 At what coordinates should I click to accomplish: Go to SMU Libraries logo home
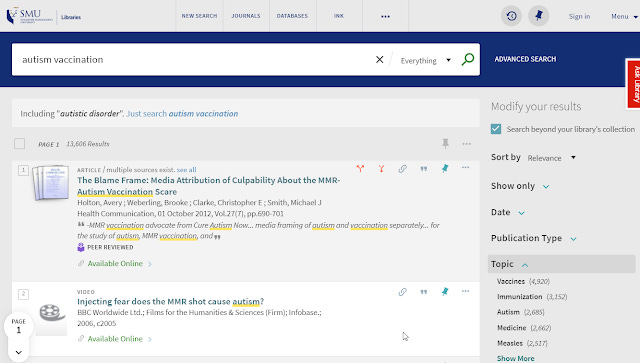click(x=44, y=16)
